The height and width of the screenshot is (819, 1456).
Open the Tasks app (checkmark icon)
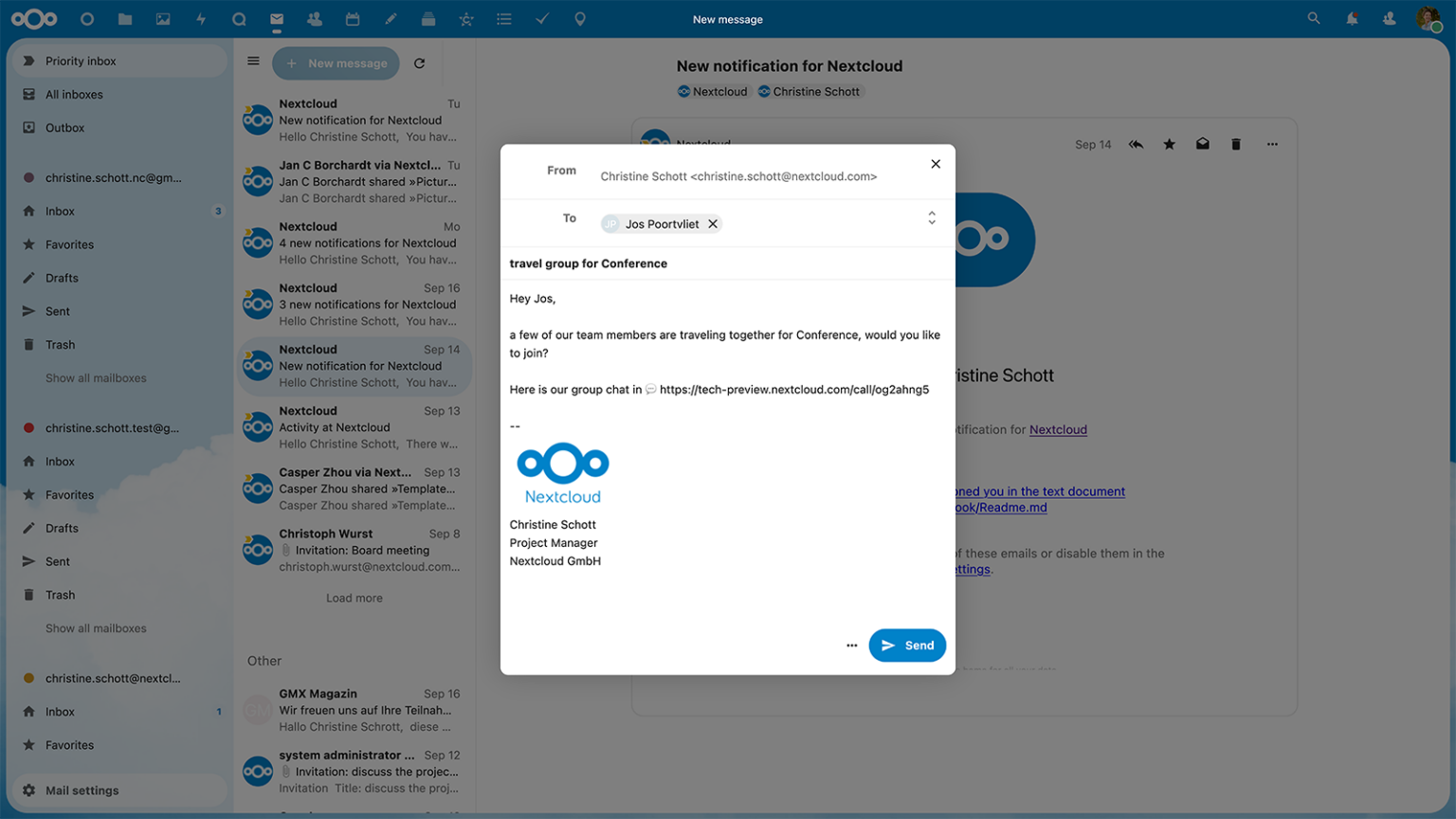(x=542, y=18)
